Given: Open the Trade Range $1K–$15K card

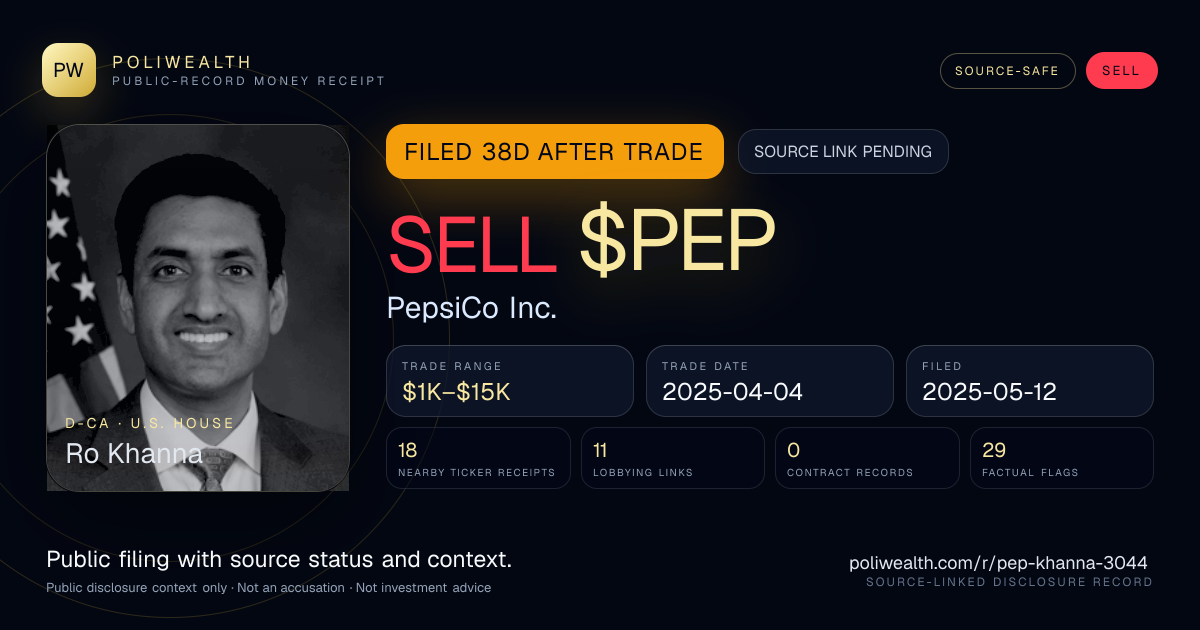Looking at the screenshot, I should (510, 381).
